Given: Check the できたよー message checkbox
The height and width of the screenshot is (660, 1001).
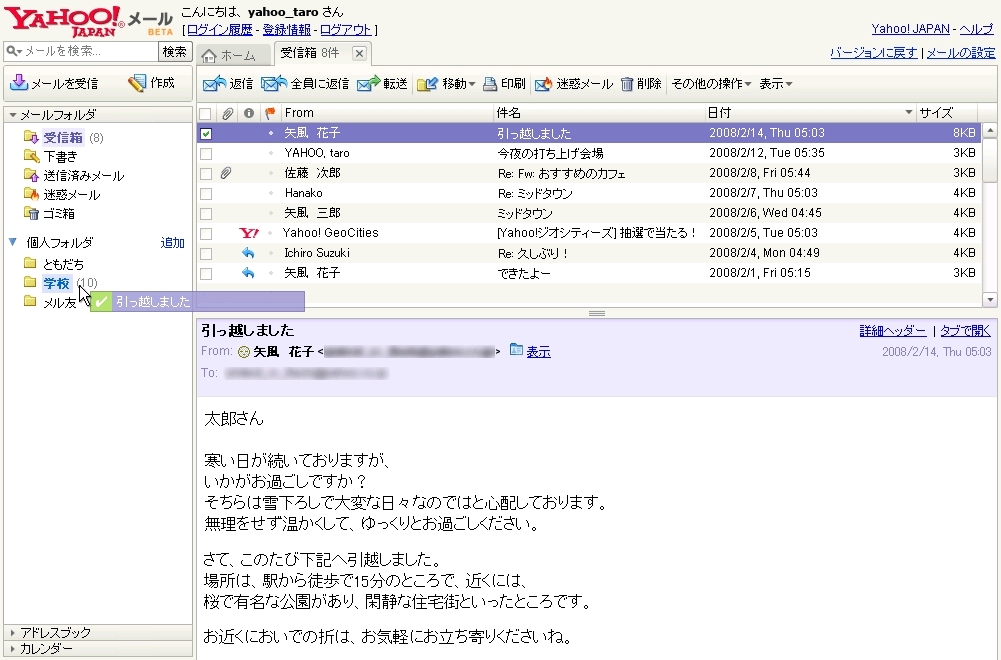Looking at the screenshot, I should (206, 274).
